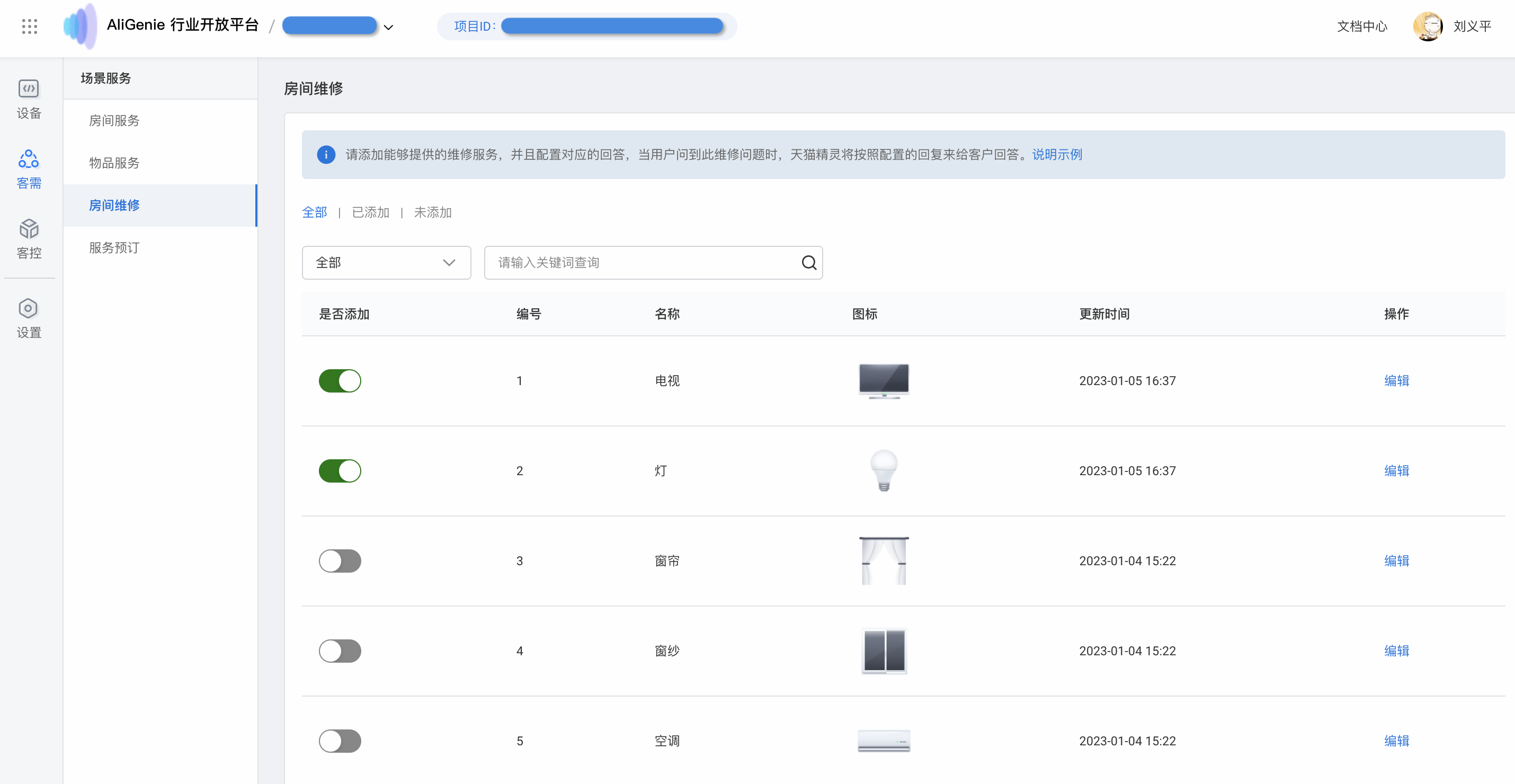Click 编辑 for the 灯 row
Screen dimensions: 1515x784
pyautogui.click(x=1396, y=471)
